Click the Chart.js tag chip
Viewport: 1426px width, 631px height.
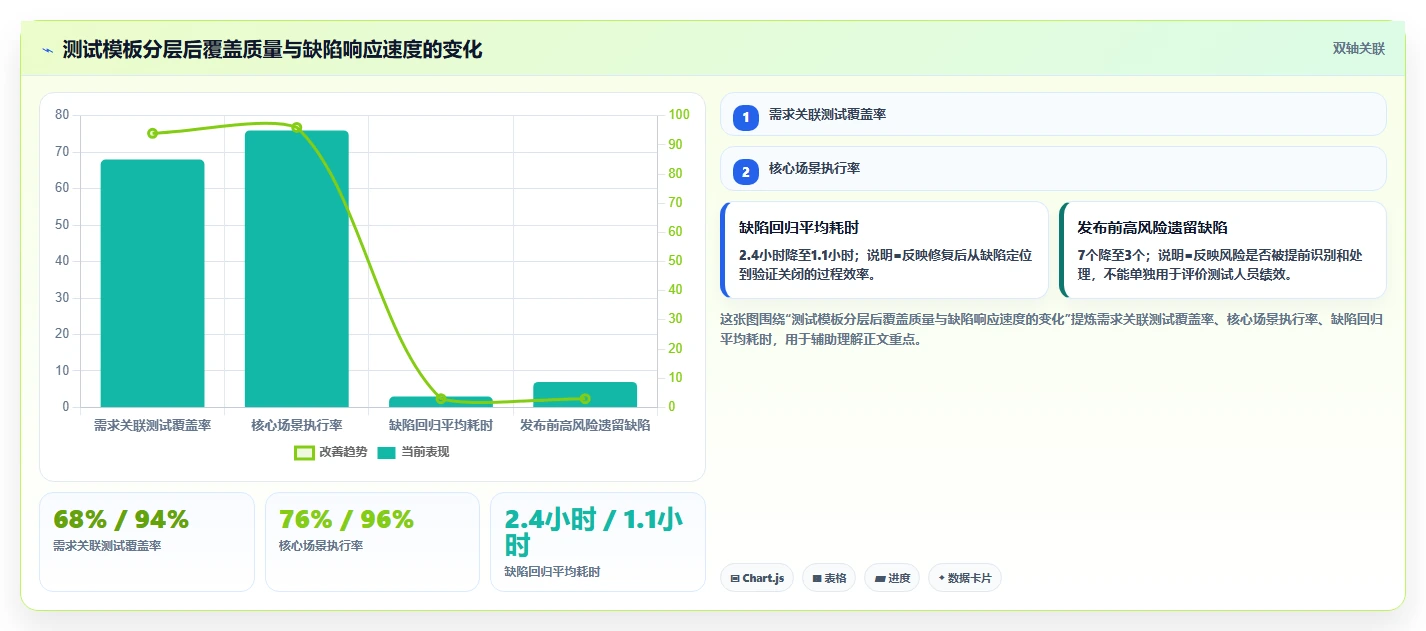coord(757,578)
